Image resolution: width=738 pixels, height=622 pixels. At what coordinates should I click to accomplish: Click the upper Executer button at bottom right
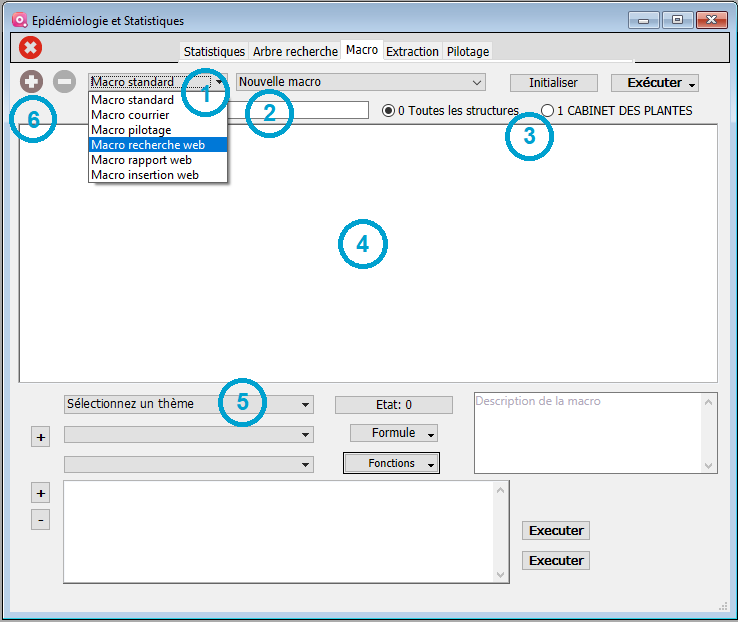coord(555,530)
